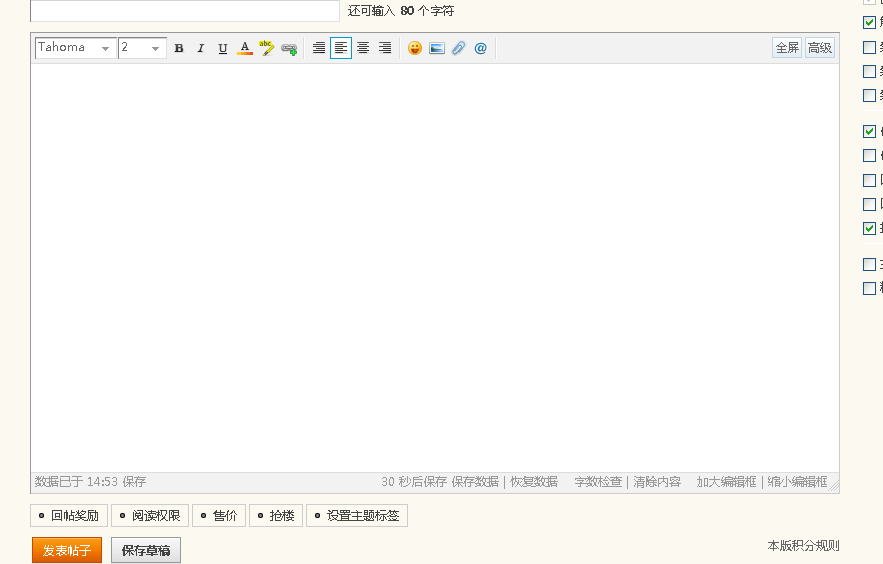Image resolution: width=883 pixels, height=564 pixels.
Task: Expand the 设置主题标签 section
Action: [357, 516]
